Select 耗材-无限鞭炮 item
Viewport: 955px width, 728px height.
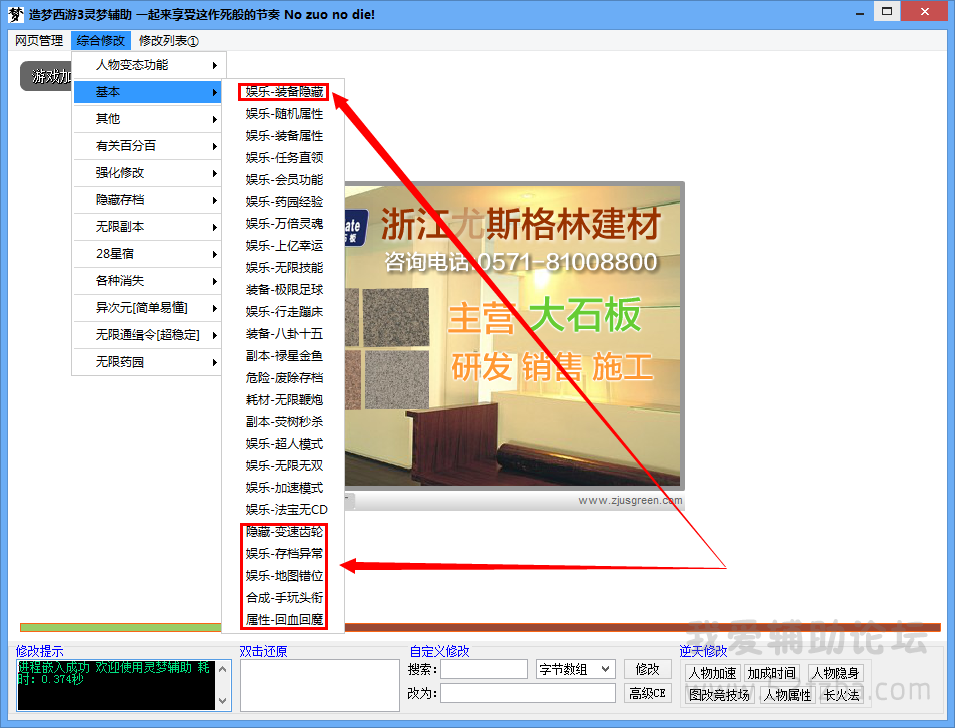click(284, 400)
